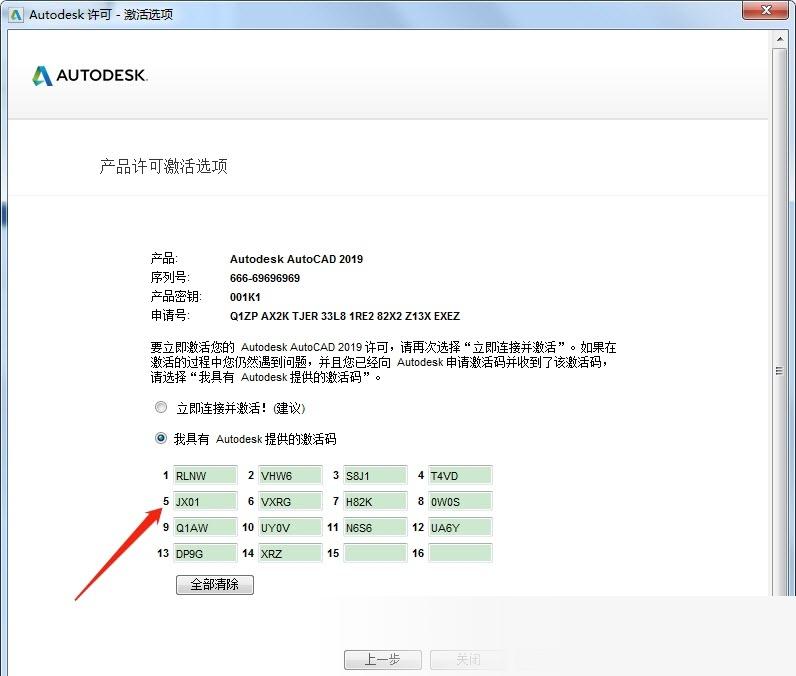796x676 pixels.
Task: Click activation code field 11 containing N6S6
Action: pos(375,527)
